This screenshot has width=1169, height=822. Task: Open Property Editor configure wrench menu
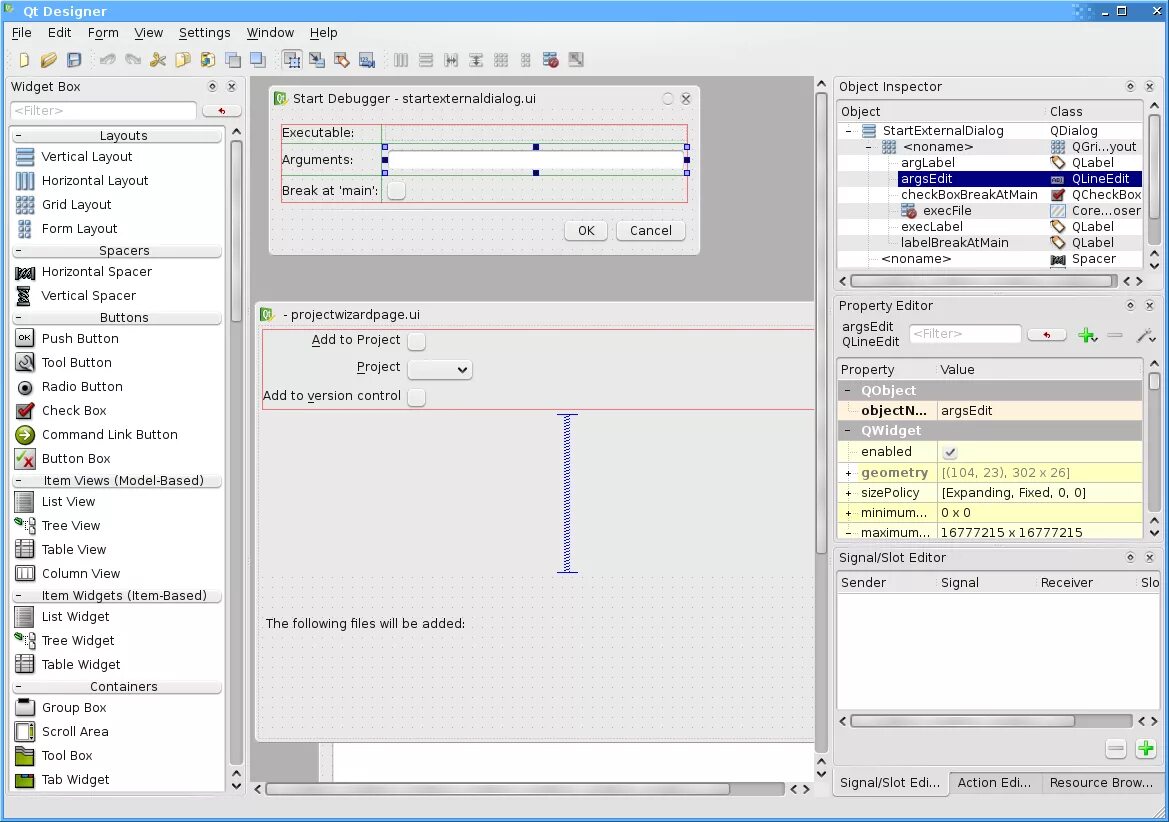(x=1145, y=335)
